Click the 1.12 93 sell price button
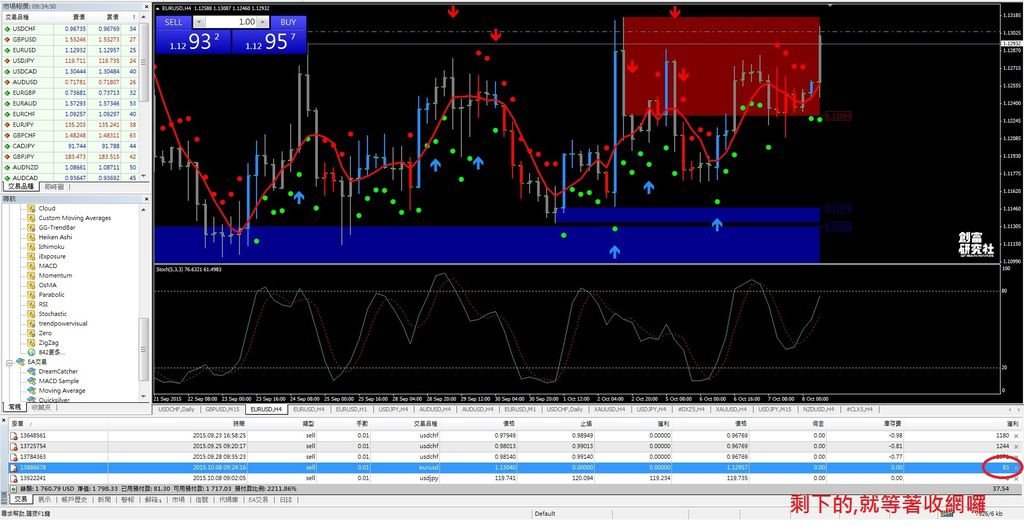Screen dimensions: 1024x527 tap(193, 41)
